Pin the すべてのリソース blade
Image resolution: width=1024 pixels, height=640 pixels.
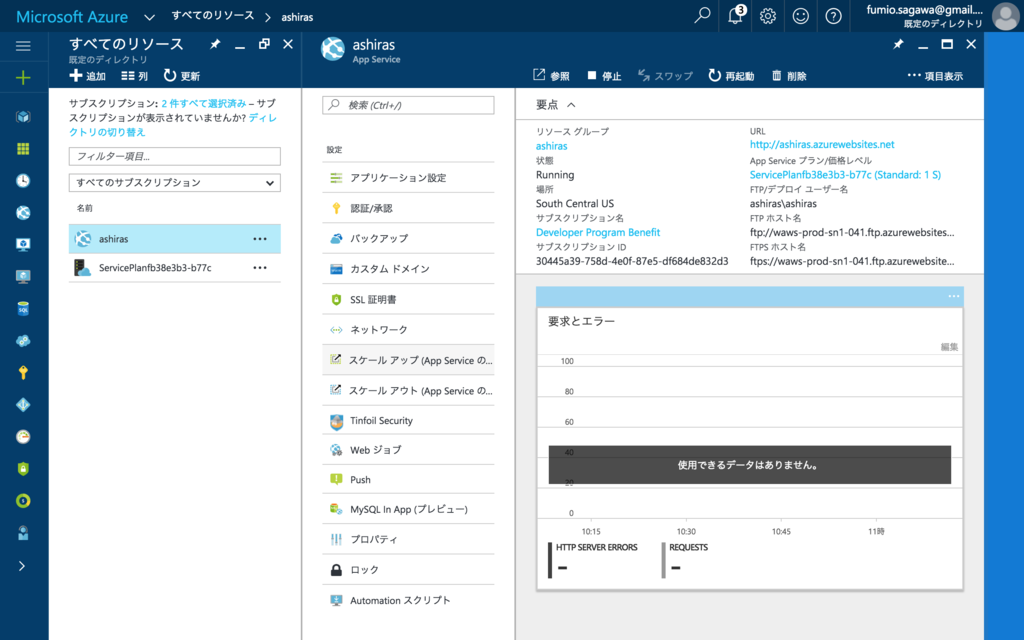point(215,44)
